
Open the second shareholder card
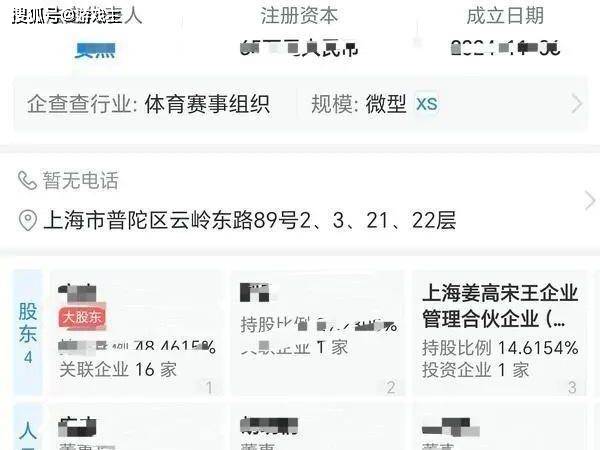click(317, 332)
